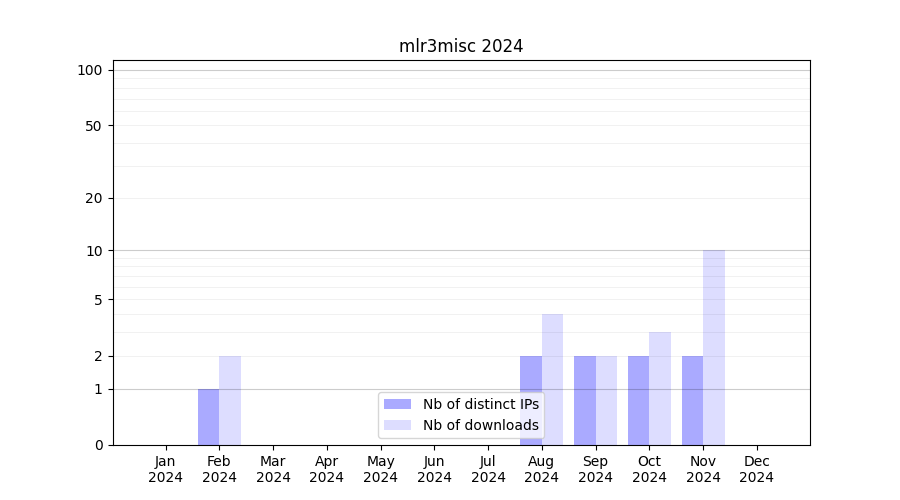Image resolution: width=900 pixels, height=500 pixels.
Task: Select the 'Nb of distinct IPs' legend label
Action: (x=480, y=404)
